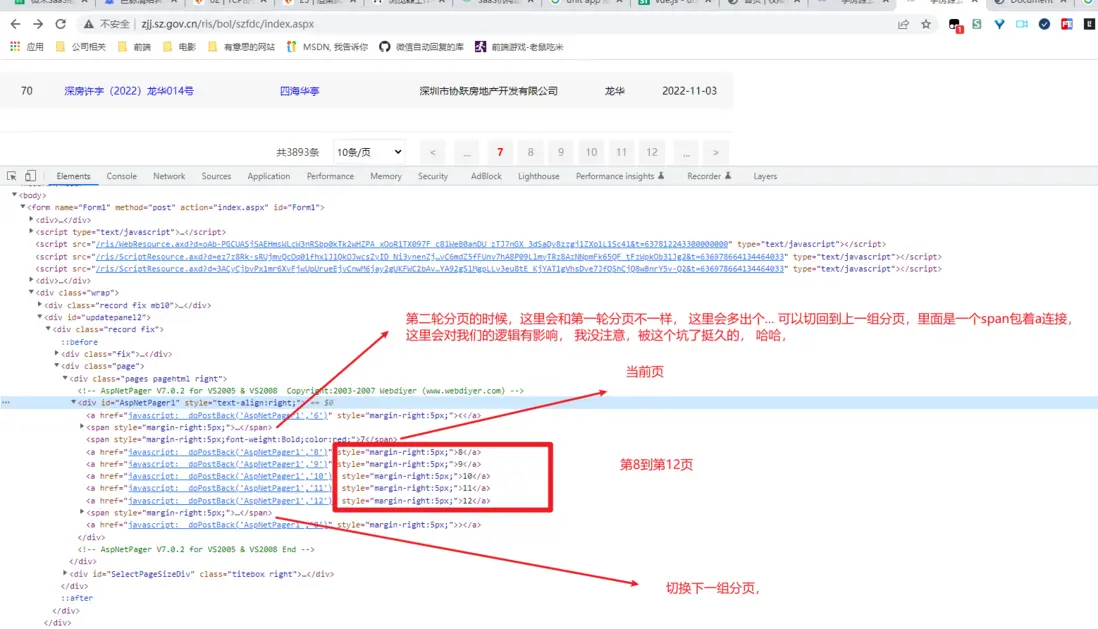Open the 应用 apps grid shortcut
Image resolution: width=1098 pixels, height=629 pixels.
27,47
